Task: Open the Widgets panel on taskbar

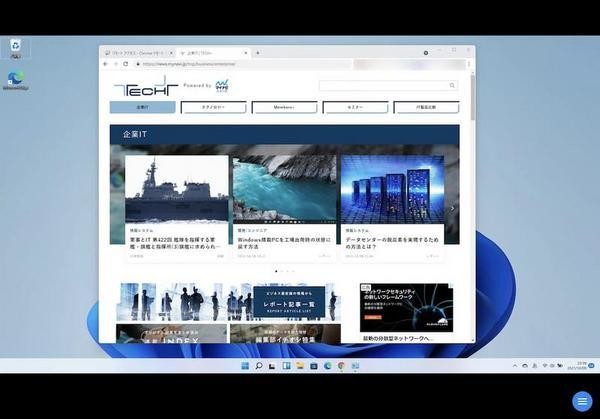Action: [286, 366]
